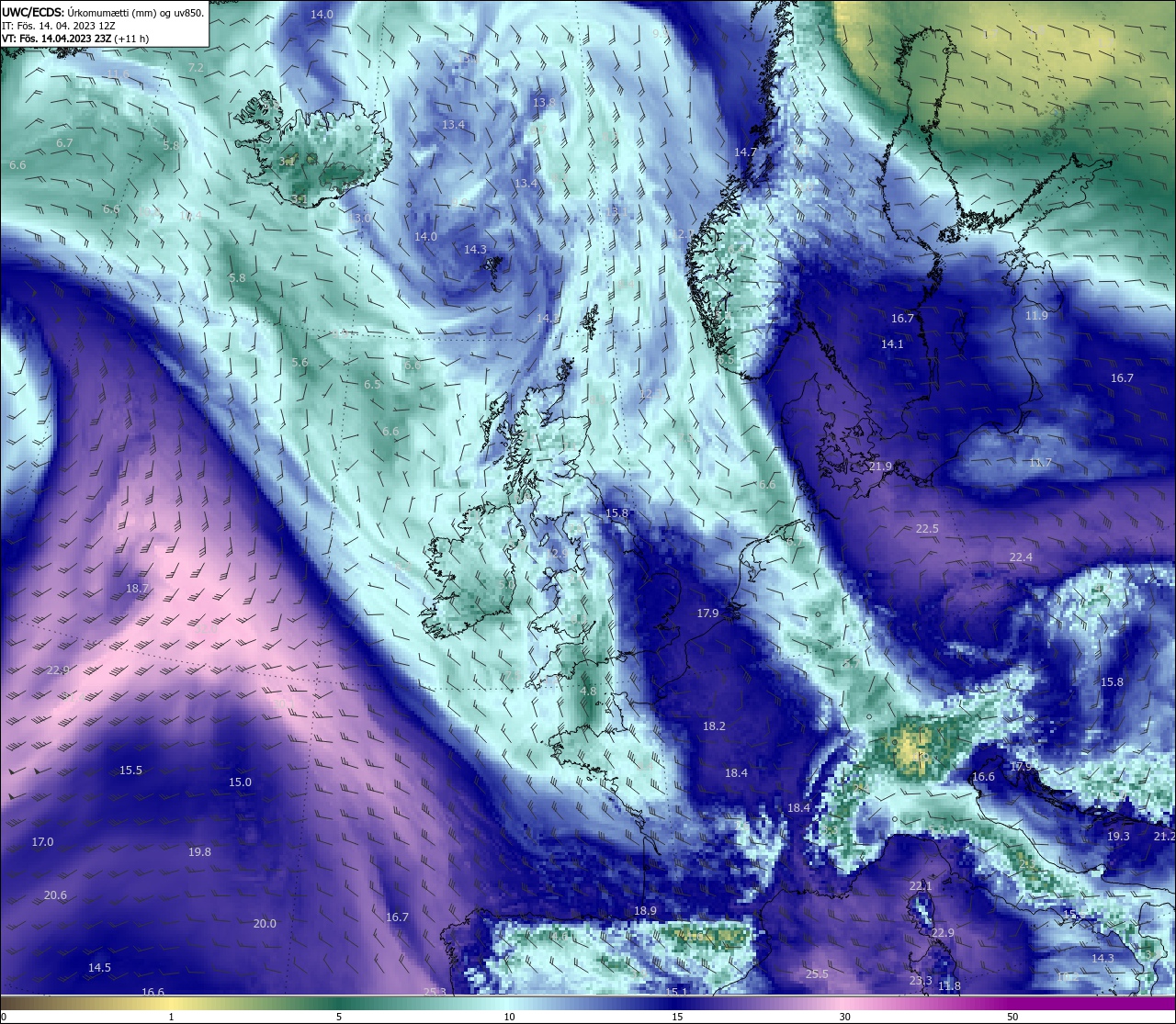Click the 7.2 value label
The width and height of the screenshot is (1176, 1024).
coord(196,68)
